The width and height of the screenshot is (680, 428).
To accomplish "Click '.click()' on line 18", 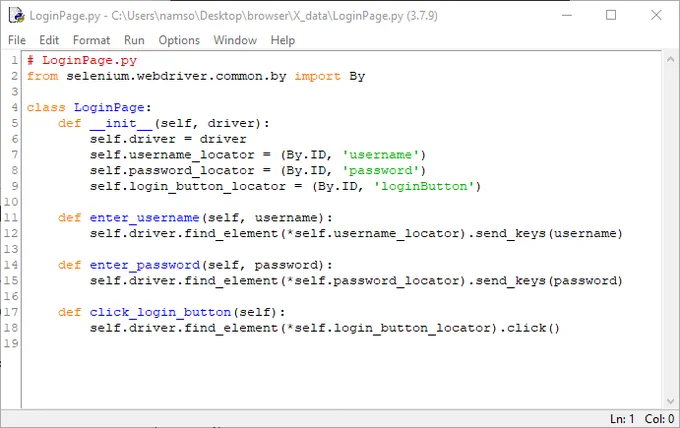I will pyautogui.click(x=530, y=328).
